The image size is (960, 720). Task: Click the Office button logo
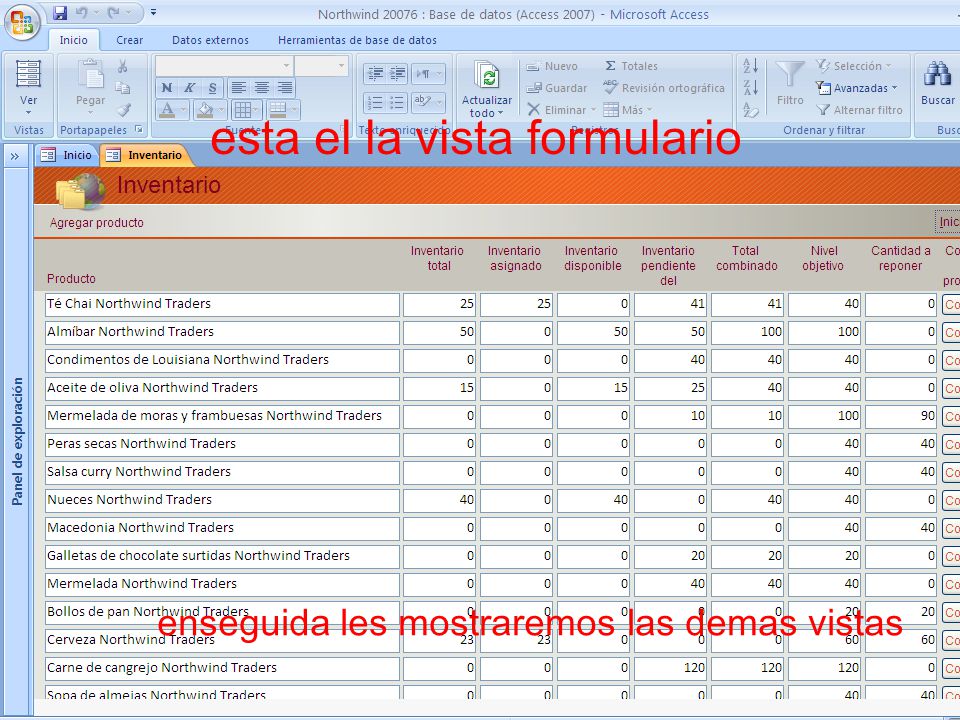pyautogui.click(x=22, y=22)
